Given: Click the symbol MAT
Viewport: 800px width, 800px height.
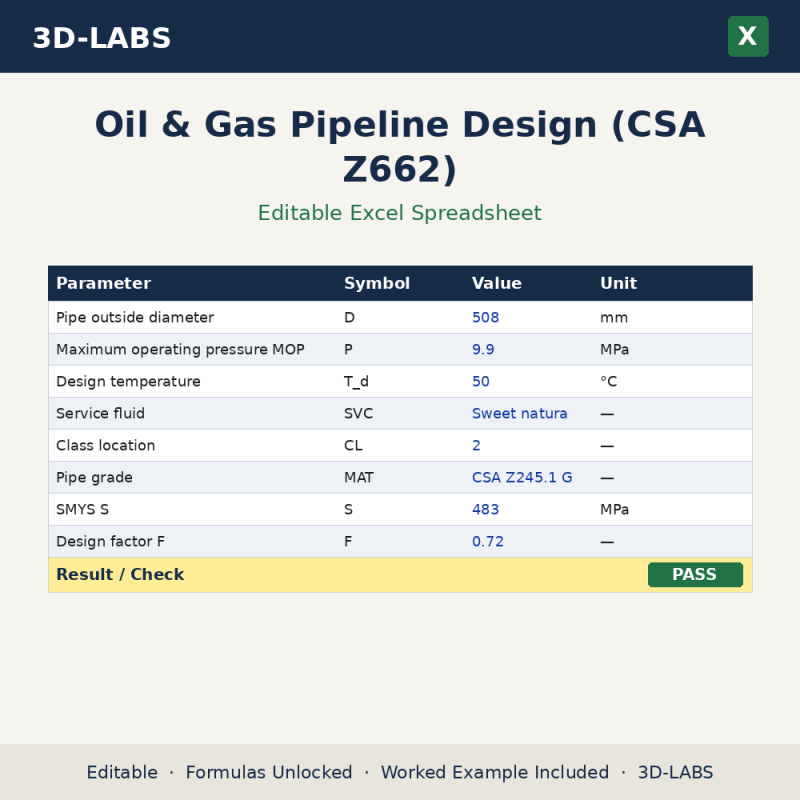Looking at the screenshot, I should pos(359,478).
